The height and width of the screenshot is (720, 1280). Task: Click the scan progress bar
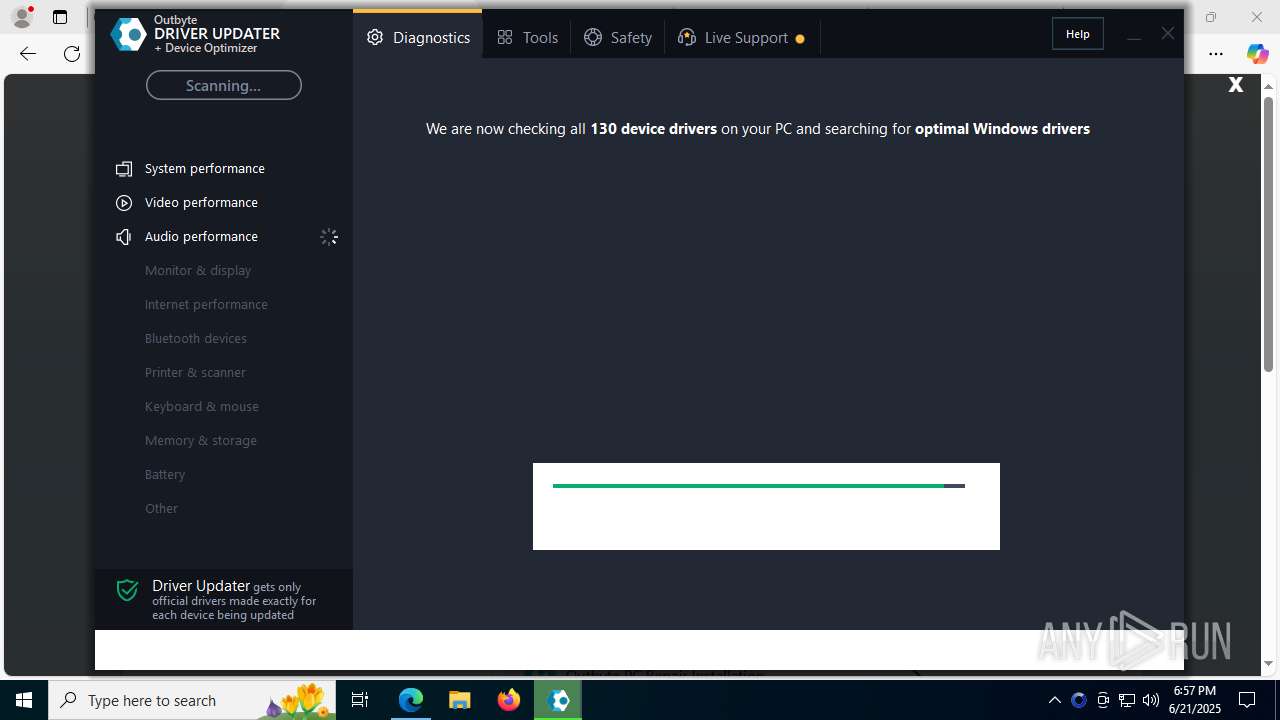click(758, 486)
